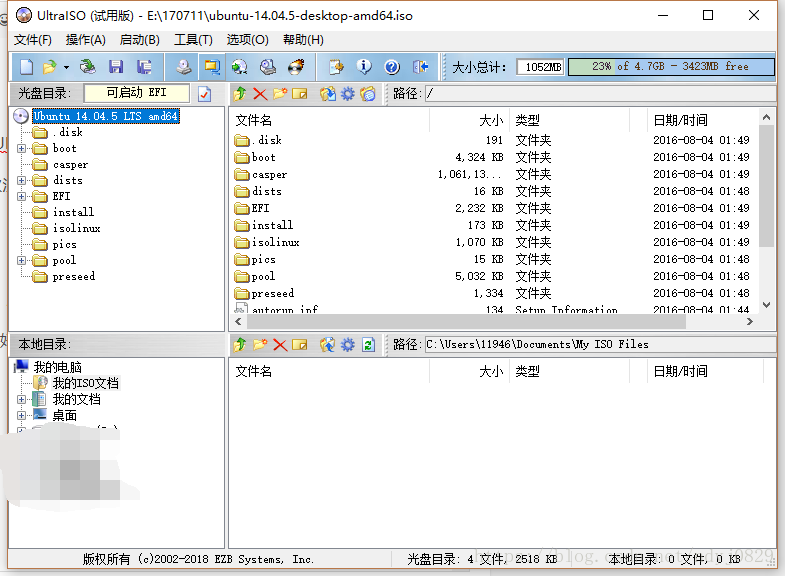This screenshot has width=785, height=576.
Task: Open ISO properties info icon
Action: pos(364,67)
